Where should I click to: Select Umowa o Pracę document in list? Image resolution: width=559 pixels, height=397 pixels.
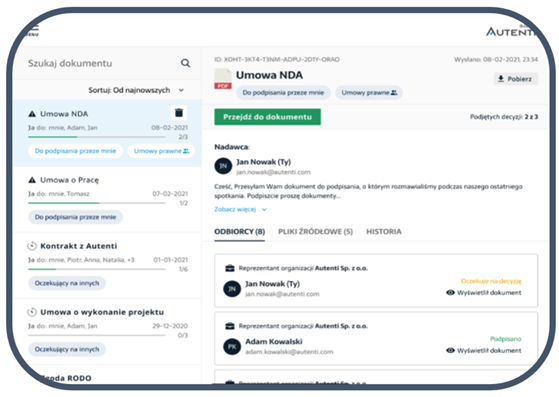coord(107,200)
